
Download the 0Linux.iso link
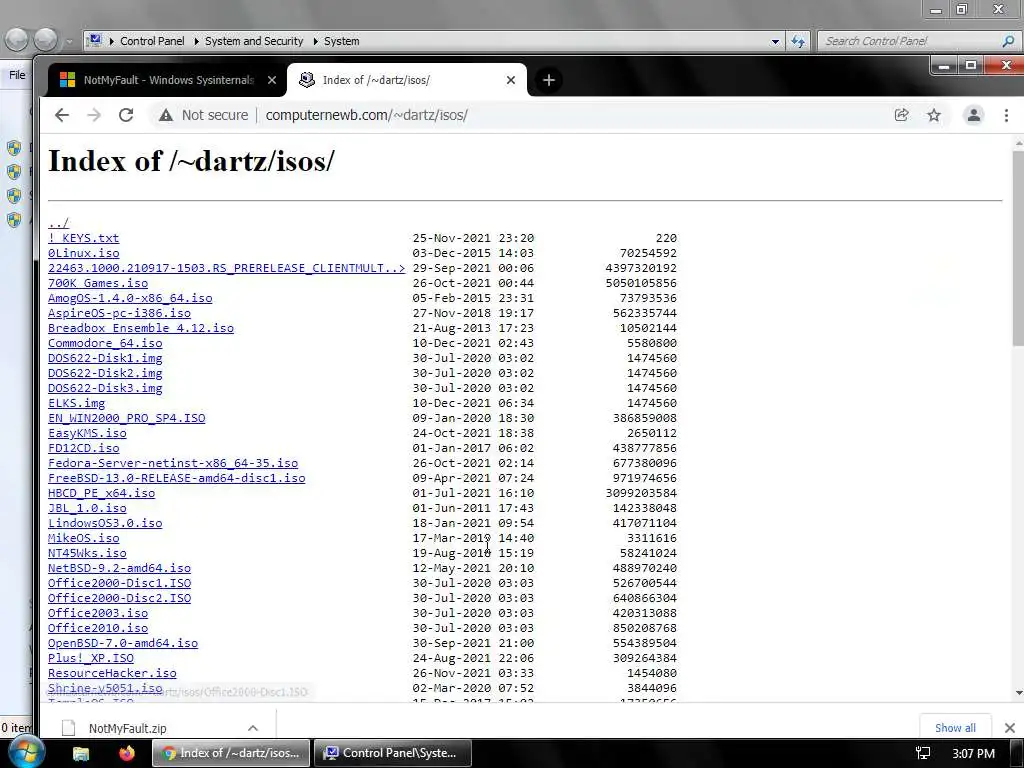(84, 253)
